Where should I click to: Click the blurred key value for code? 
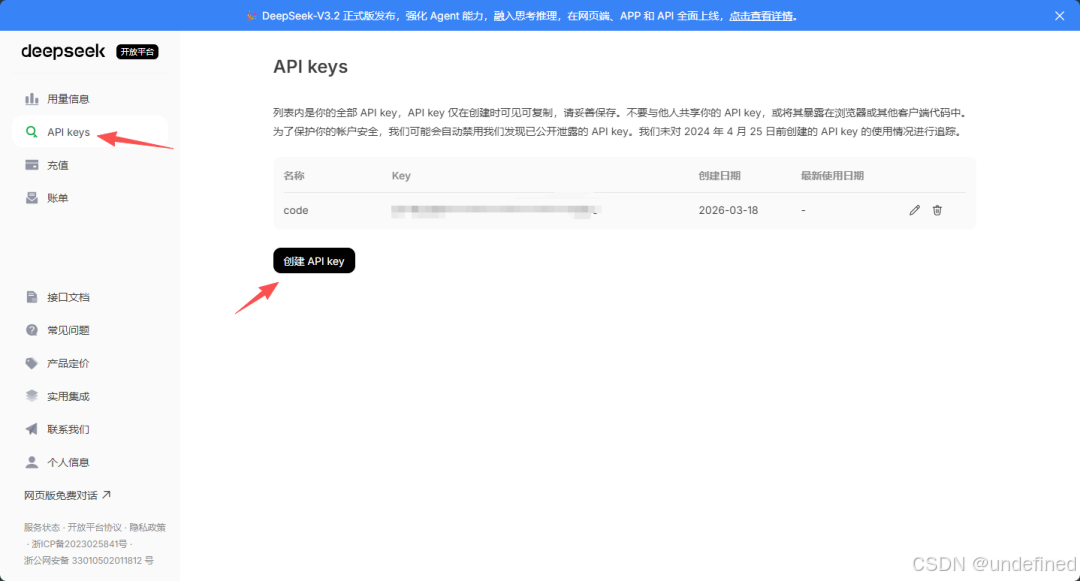coord(495,211)
